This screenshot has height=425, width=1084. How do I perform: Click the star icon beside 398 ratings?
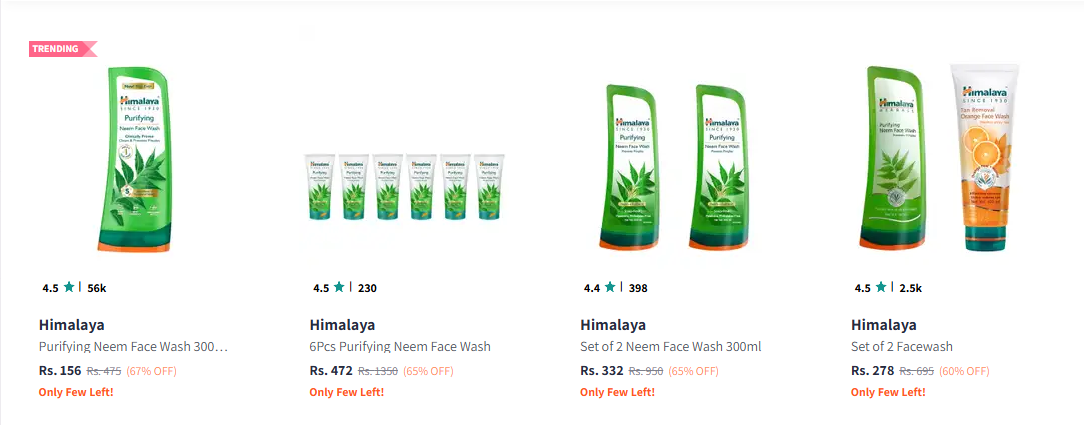[610, 287]
